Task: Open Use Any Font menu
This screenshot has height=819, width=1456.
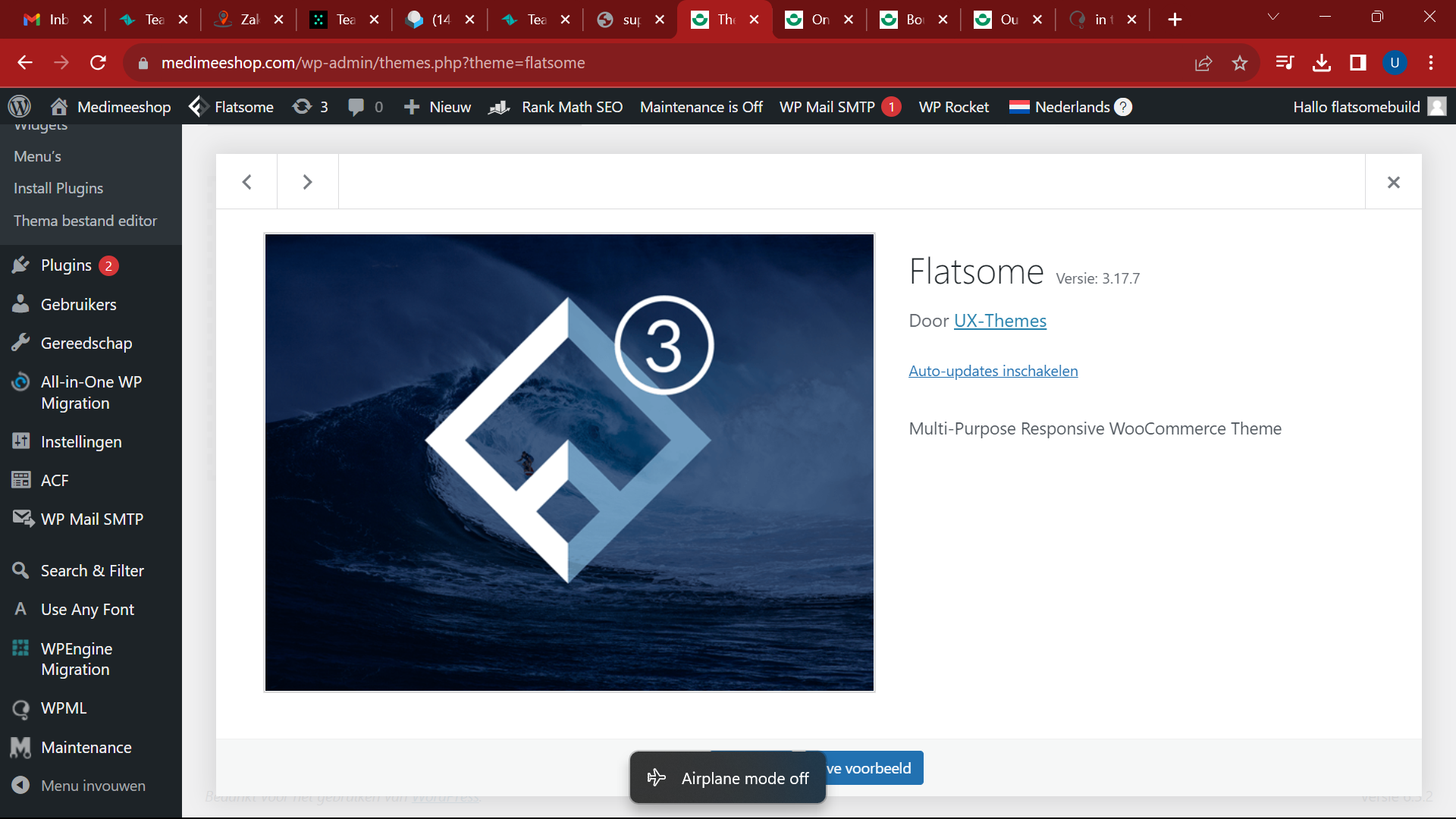Action: pyautogui.click(x=87, y=609)
